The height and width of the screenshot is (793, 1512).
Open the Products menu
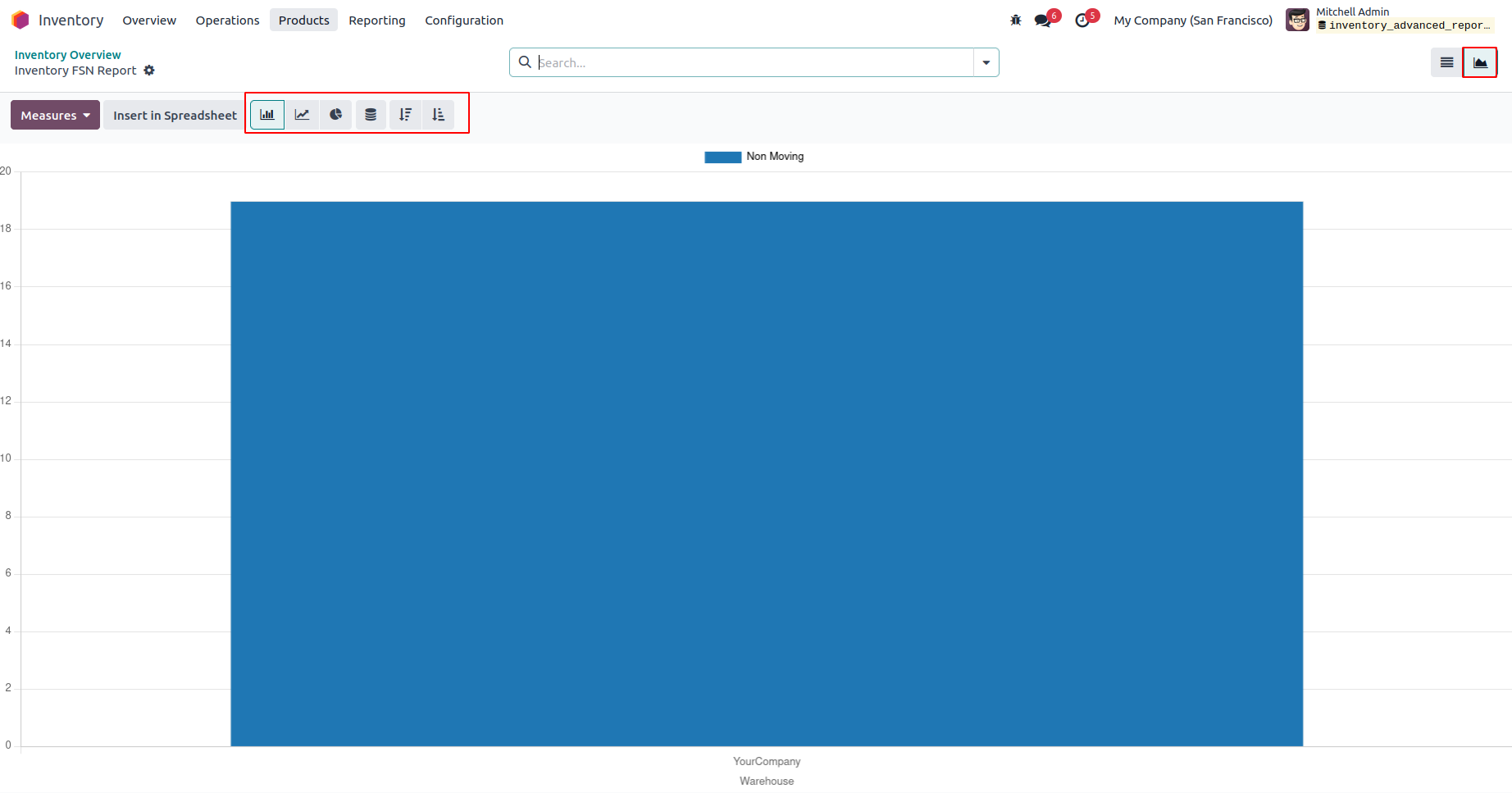click(303, 20)
